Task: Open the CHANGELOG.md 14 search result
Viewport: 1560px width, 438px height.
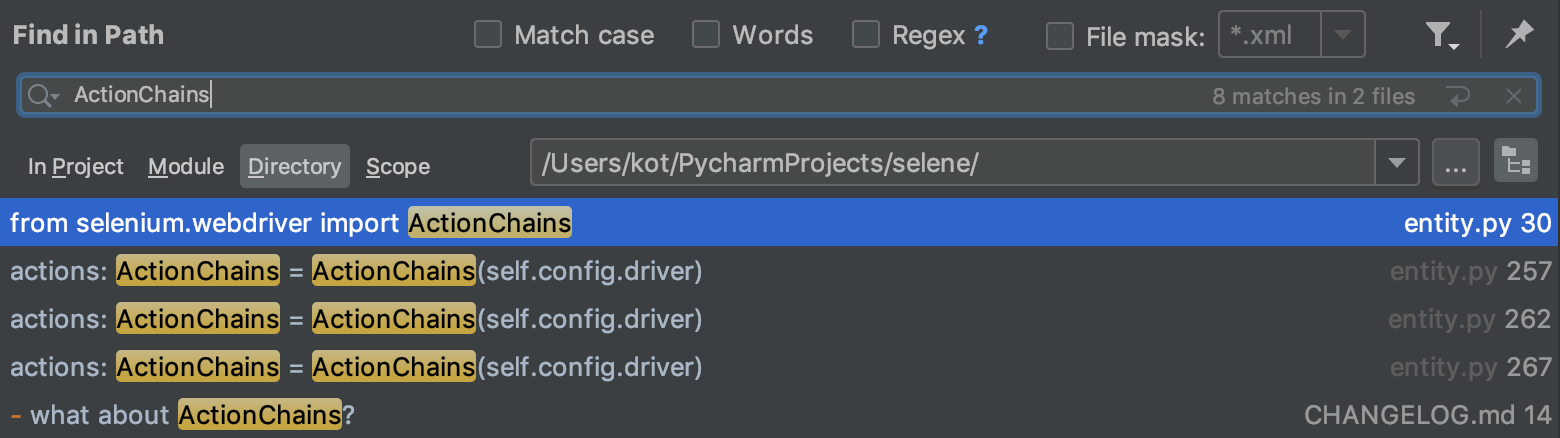Action: click(x=780, y=415)
